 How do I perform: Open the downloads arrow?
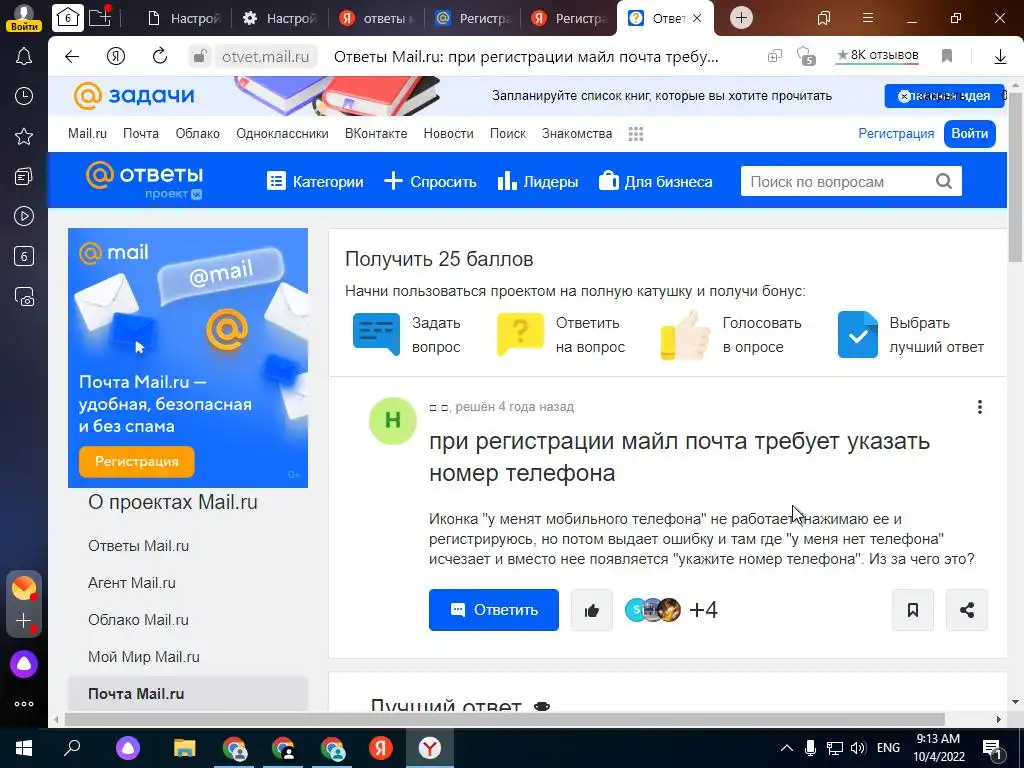1000,57
